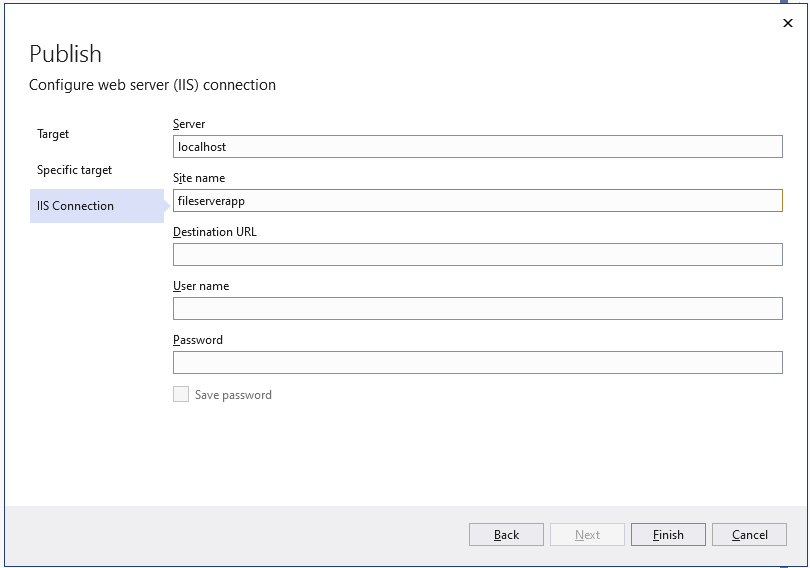810x568 pixels.
Task: Focus the Server field containing localhost
Action: (477, 147)
